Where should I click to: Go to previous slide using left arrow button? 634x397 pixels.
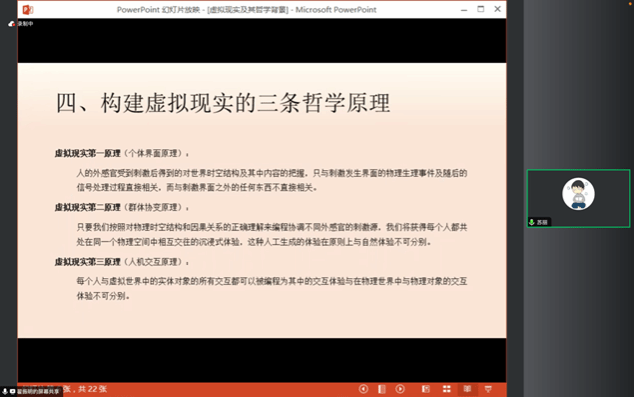363,389
